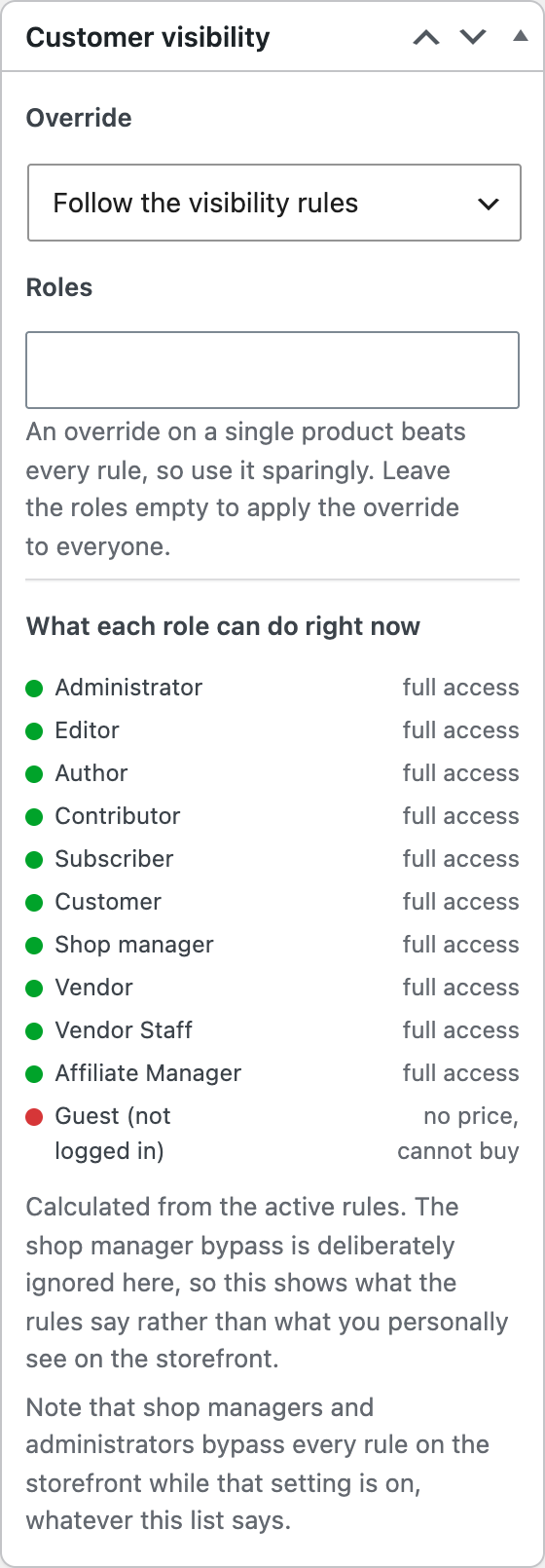Click the green dot beside Subscriber
This screenshot has width=545, height=1568.
click(x=34, y=860)
